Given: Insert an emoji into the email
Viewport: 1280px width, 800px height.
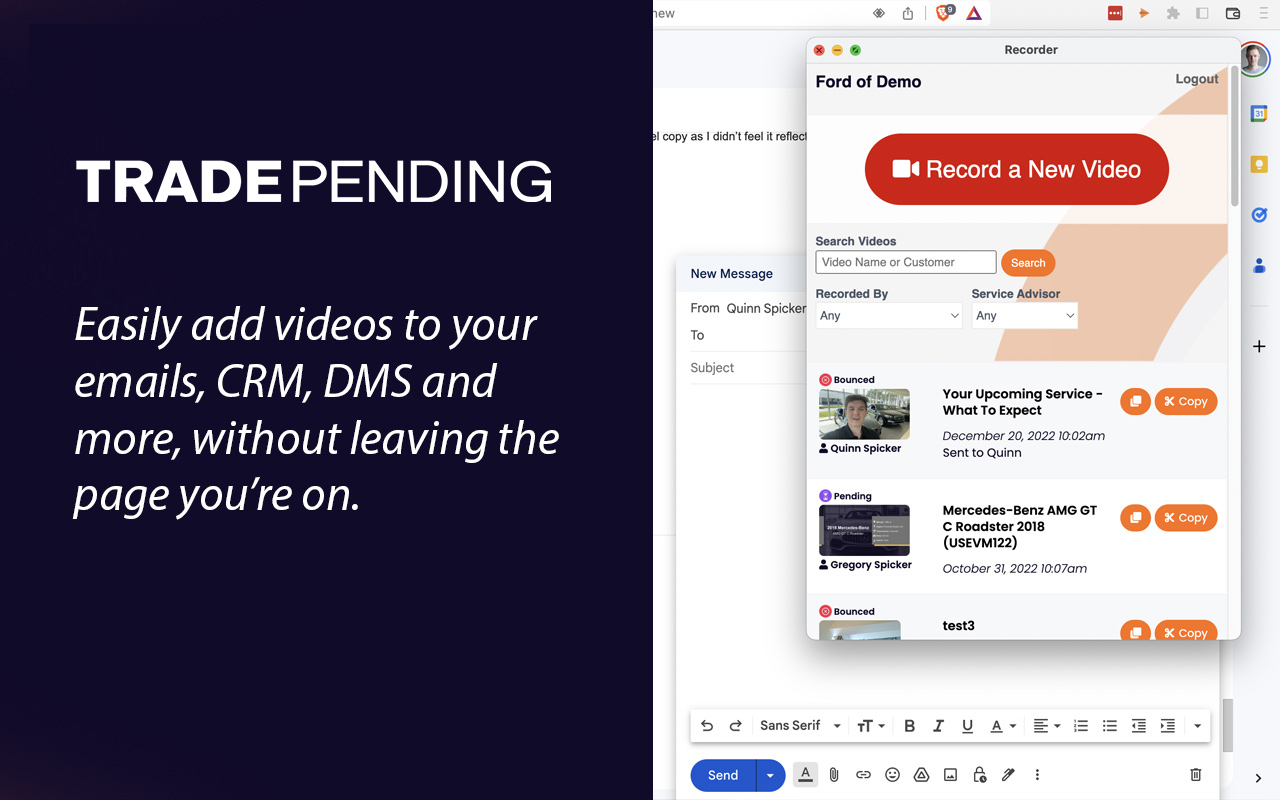Looking at the screenshot, I should pyautogui.click(x=892, y=774).
